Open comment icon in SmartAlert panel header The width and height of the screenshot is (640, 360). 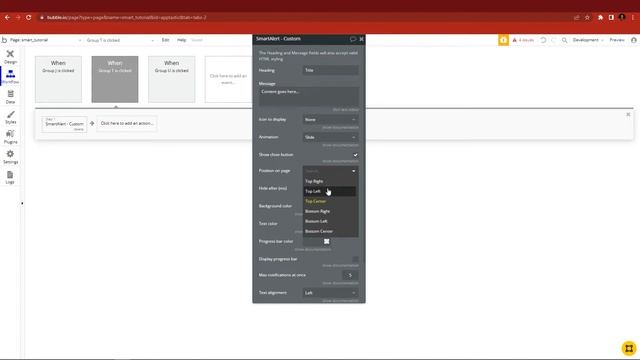coord(353,39)
